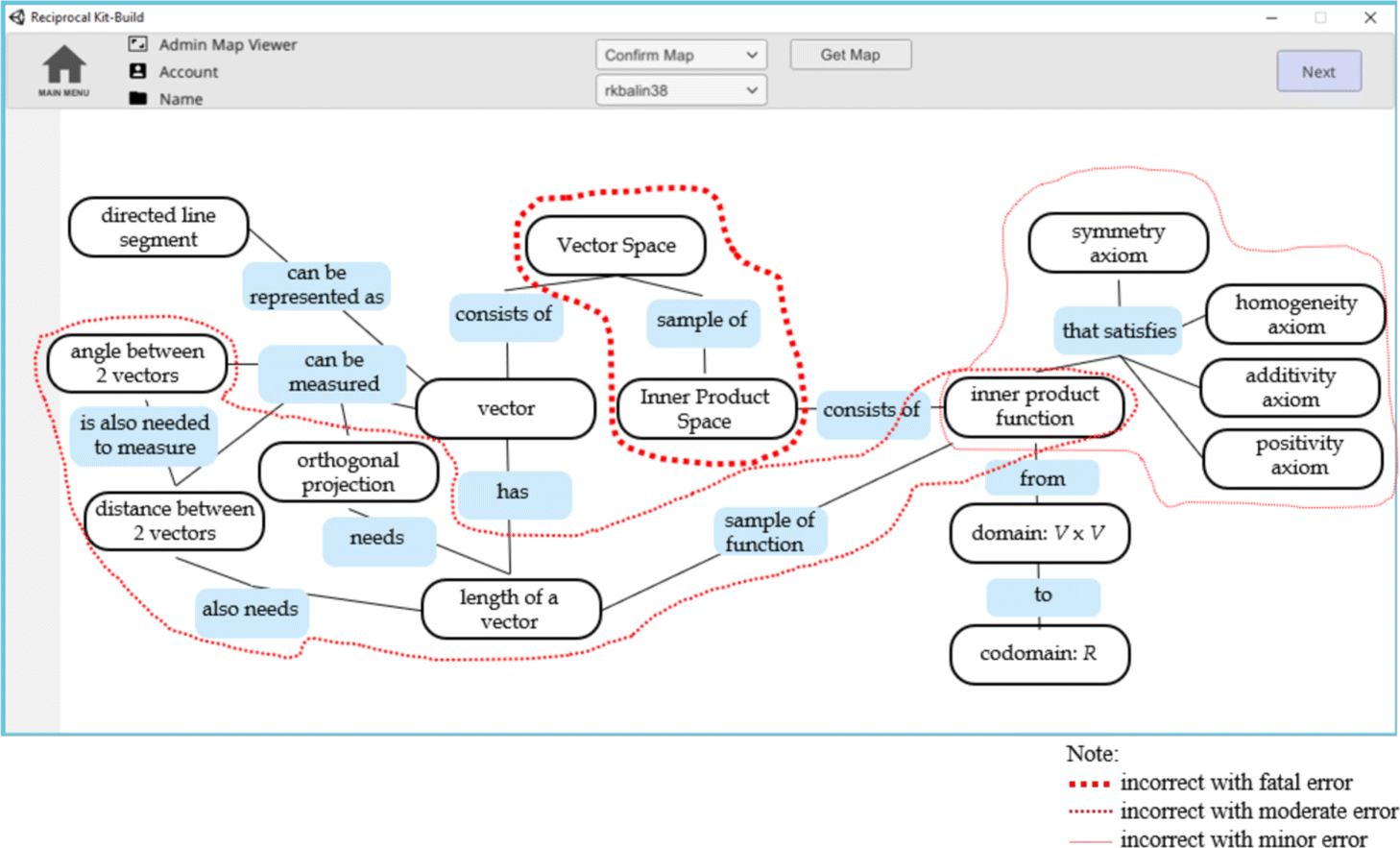1400x848 pixels.
Task: Click the 'to' link label
Action: point(1043,596)
